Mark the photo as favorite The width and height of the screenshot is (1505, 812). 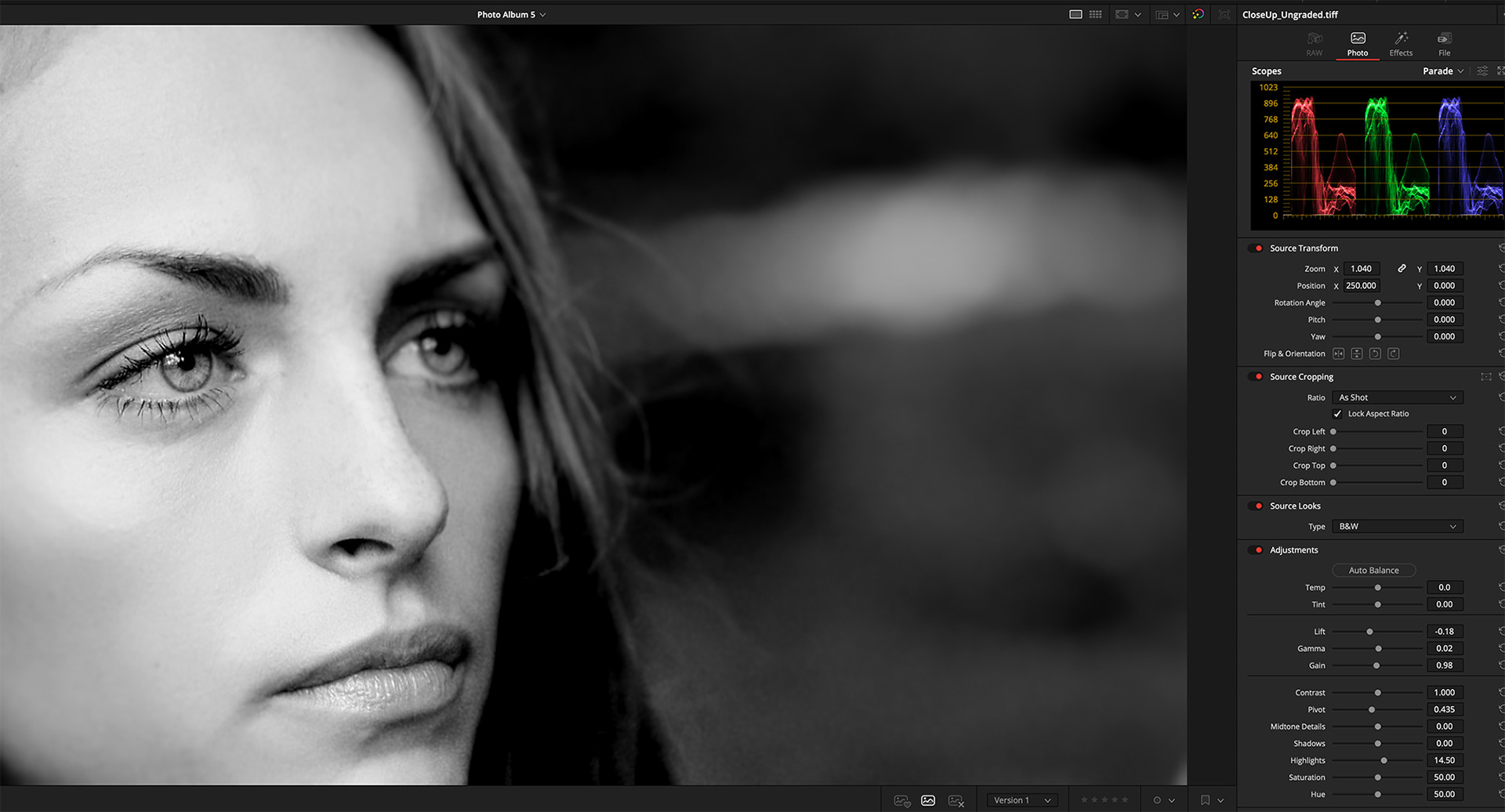[x=902, y=800]
